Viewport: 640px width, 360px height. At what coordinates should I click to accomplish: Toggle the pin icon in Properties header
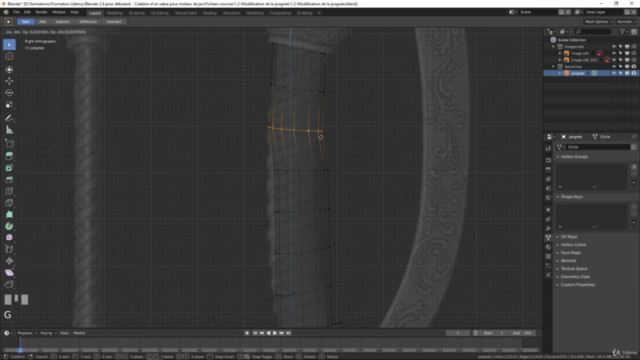click(633, 137)
